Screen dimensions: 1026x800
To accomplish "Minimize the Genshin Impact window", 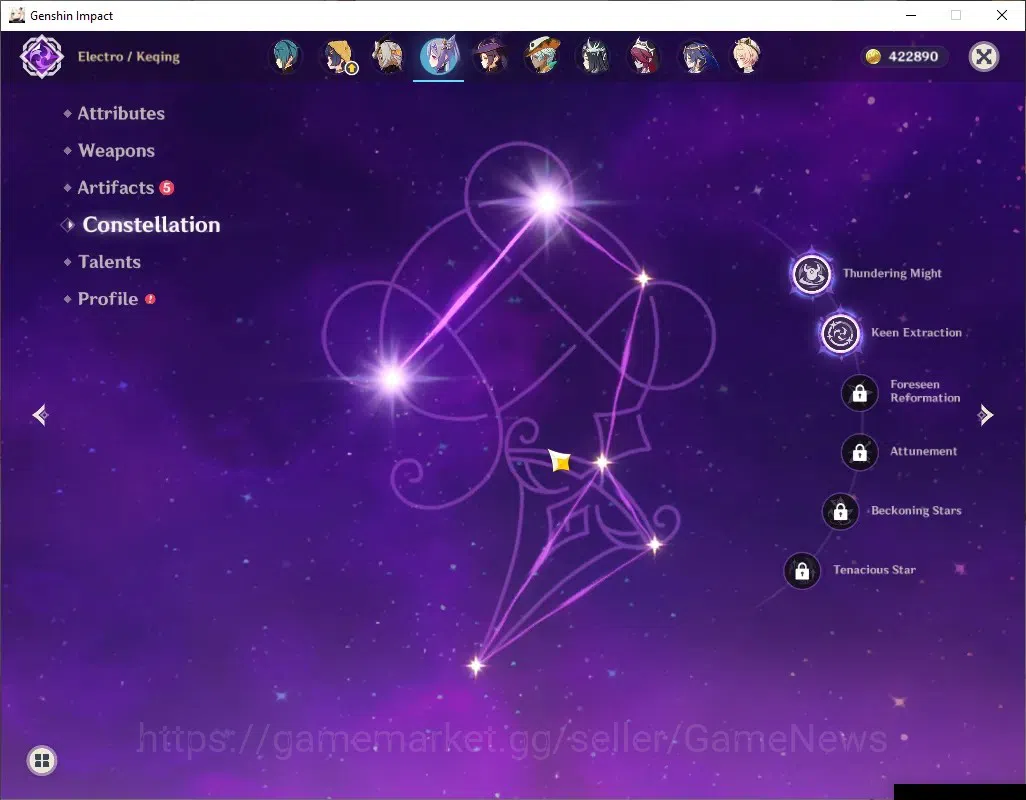I will point(911,15).
